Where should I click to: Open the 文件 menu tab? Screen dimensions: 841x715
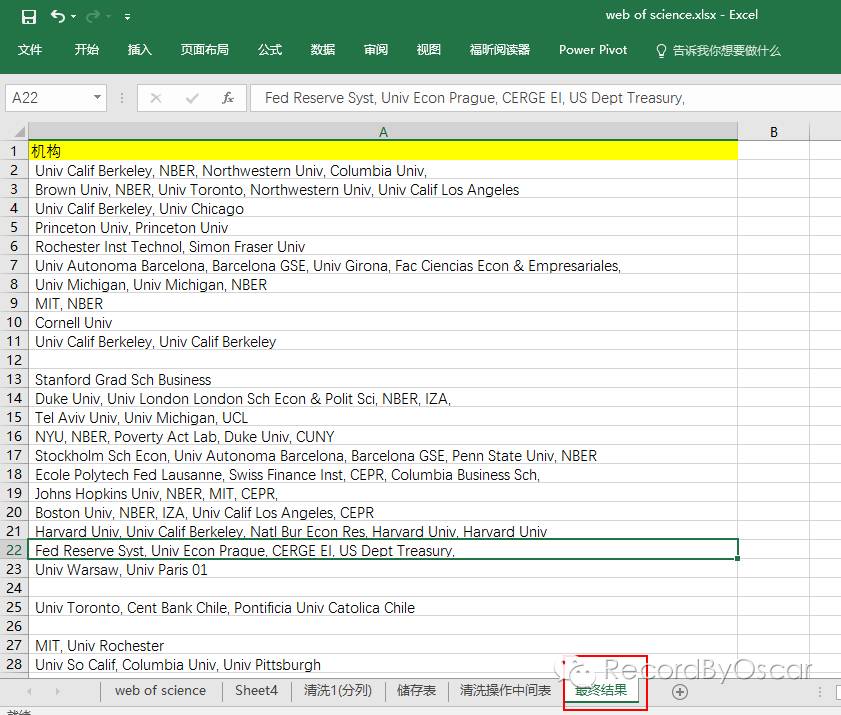29,50
